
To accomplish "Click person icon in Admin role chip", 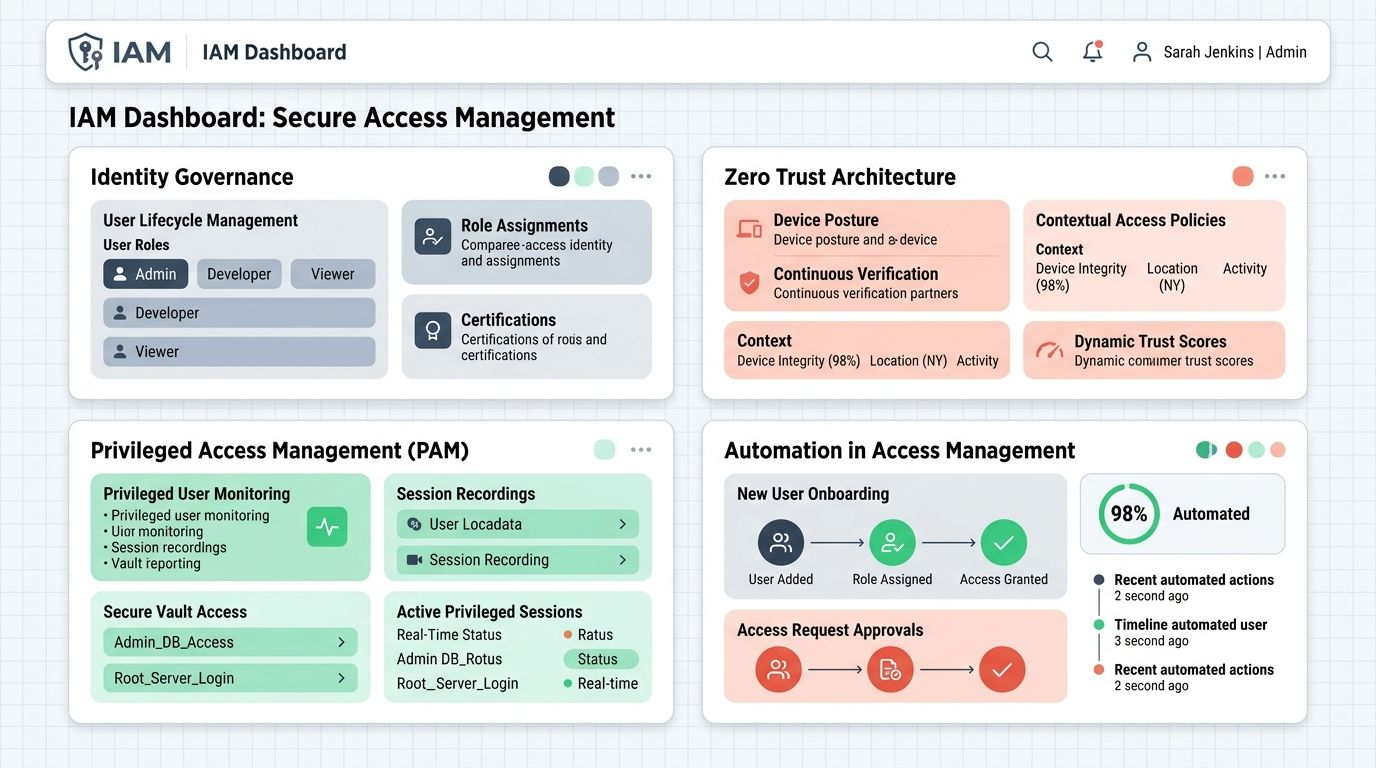I will 120,274.
